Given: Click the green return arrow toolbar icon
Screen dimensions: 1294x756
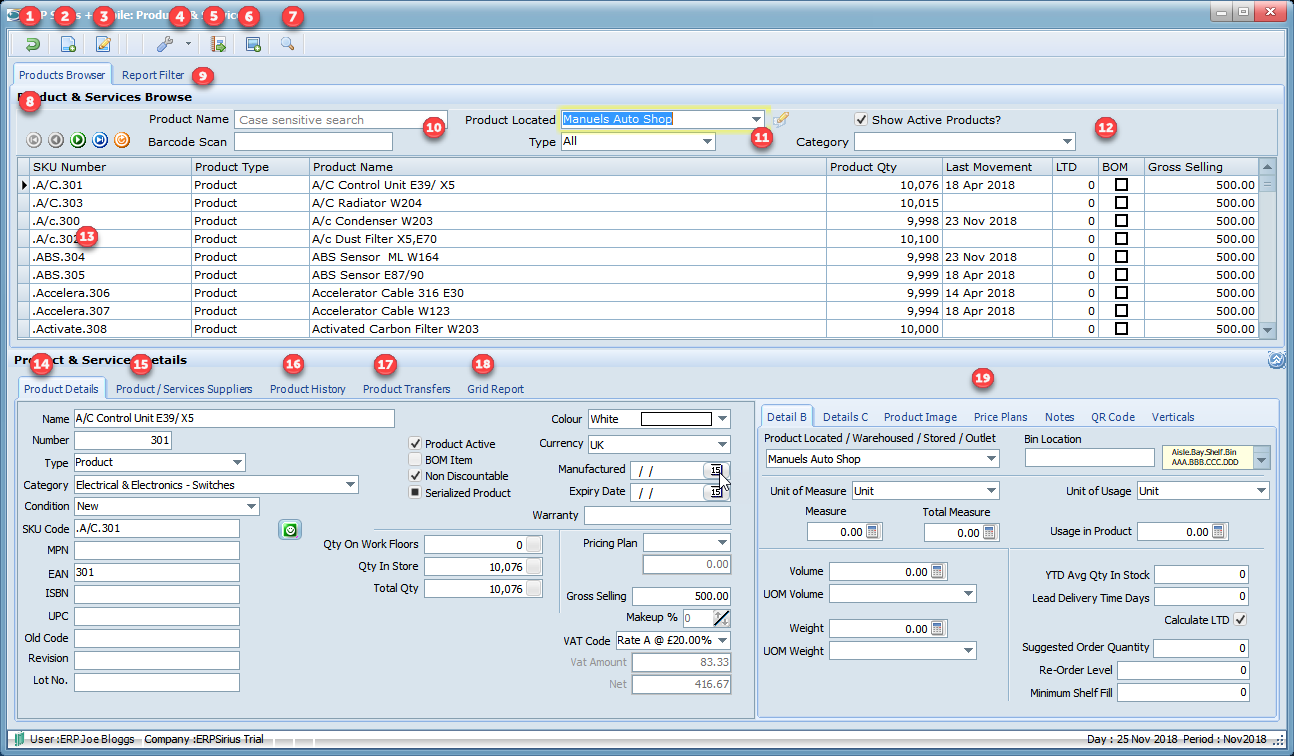Looking at the screenshot, I should (x=33, y=44).
